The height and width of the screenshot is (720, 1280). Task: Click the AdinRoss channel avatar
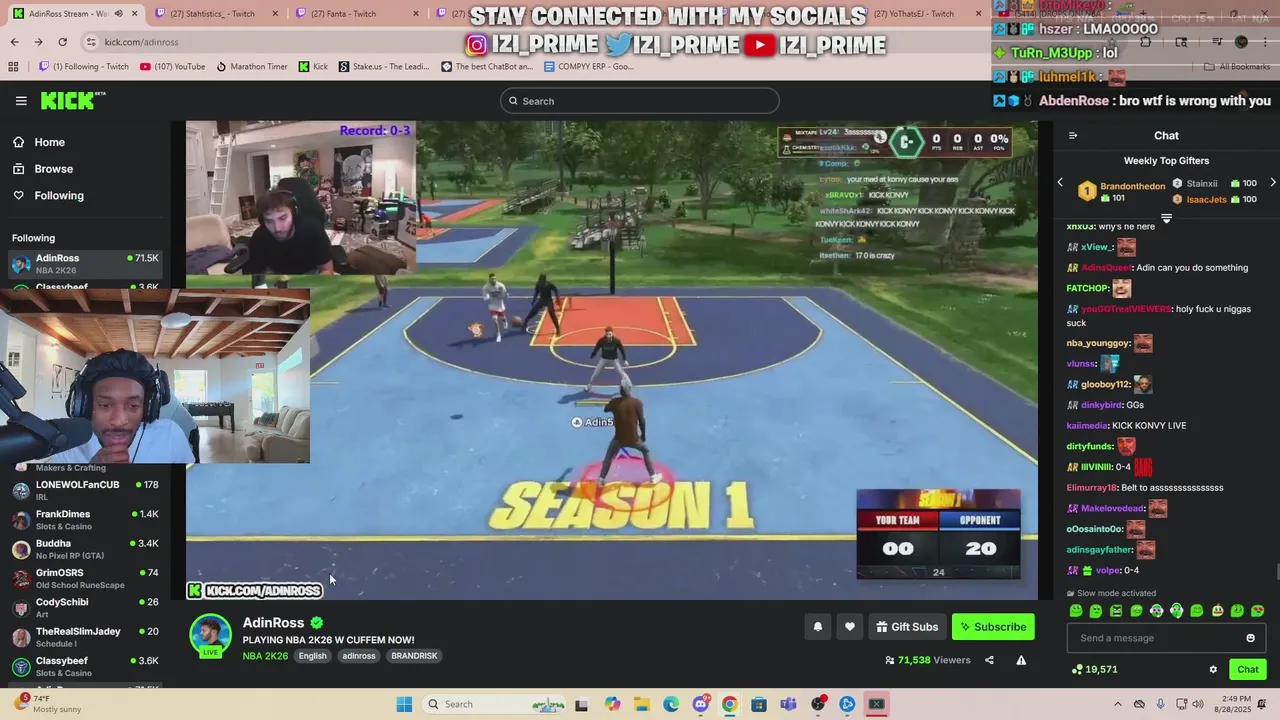coord(210,636)
